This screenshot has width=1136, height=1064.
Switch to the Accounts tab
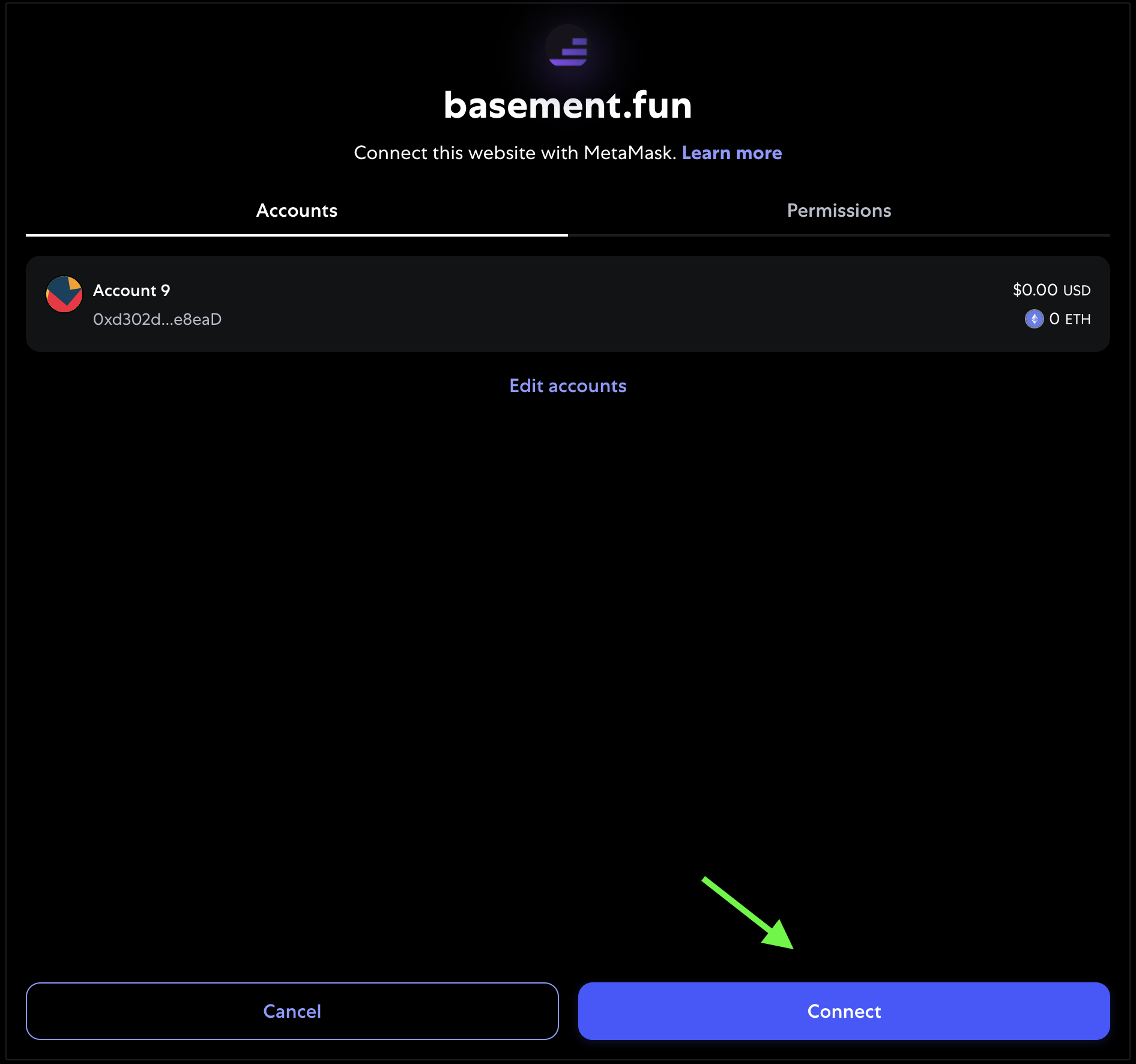pyautogui.click(x=297, y=211)
